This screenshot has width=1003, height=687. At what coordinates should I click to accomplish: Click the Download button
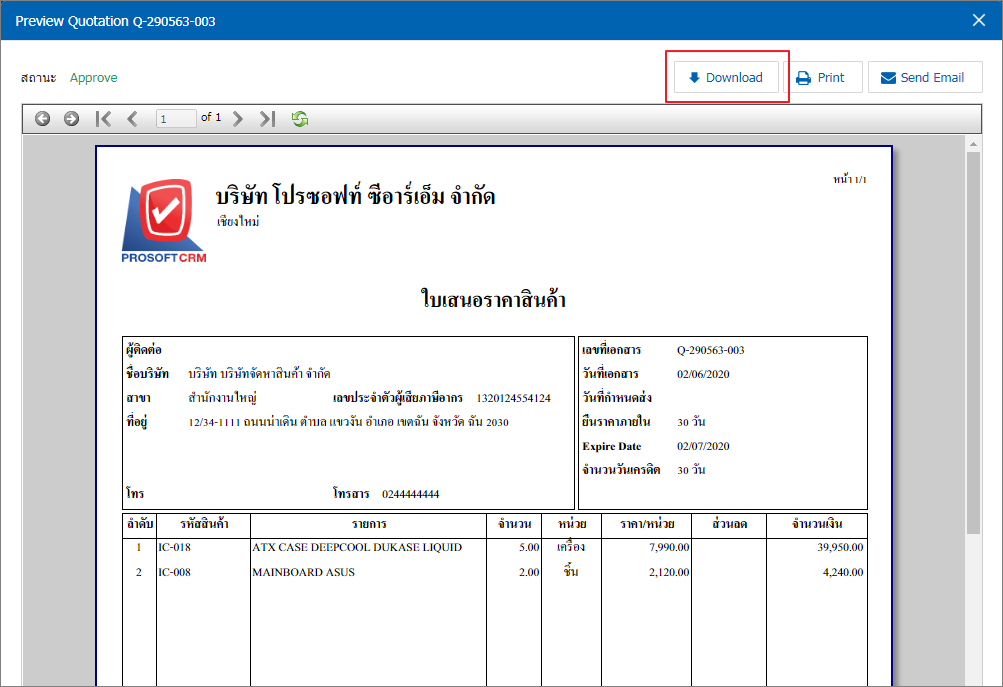[x=726, y=77]
